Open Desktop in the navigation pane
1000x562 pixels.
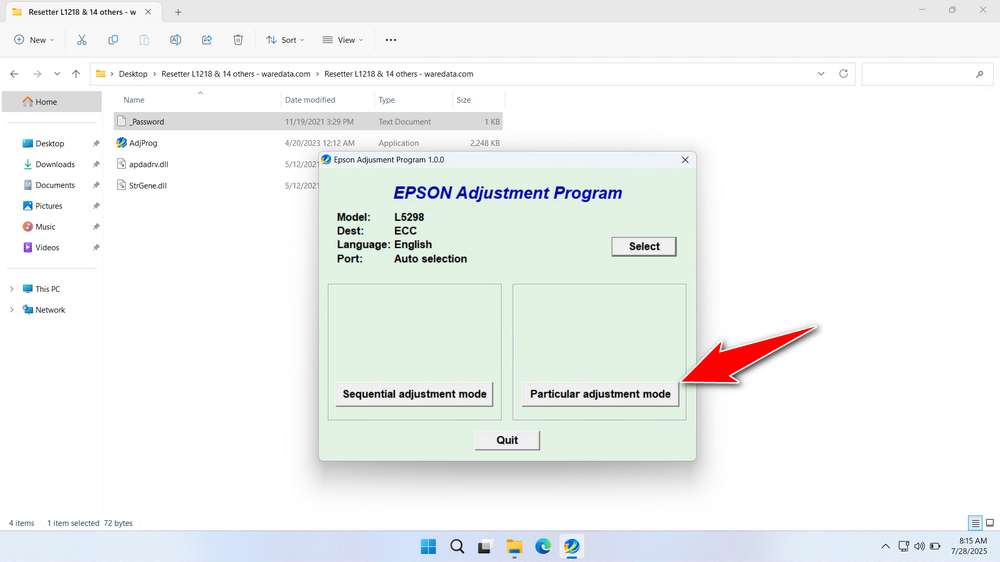pos(52,144)
